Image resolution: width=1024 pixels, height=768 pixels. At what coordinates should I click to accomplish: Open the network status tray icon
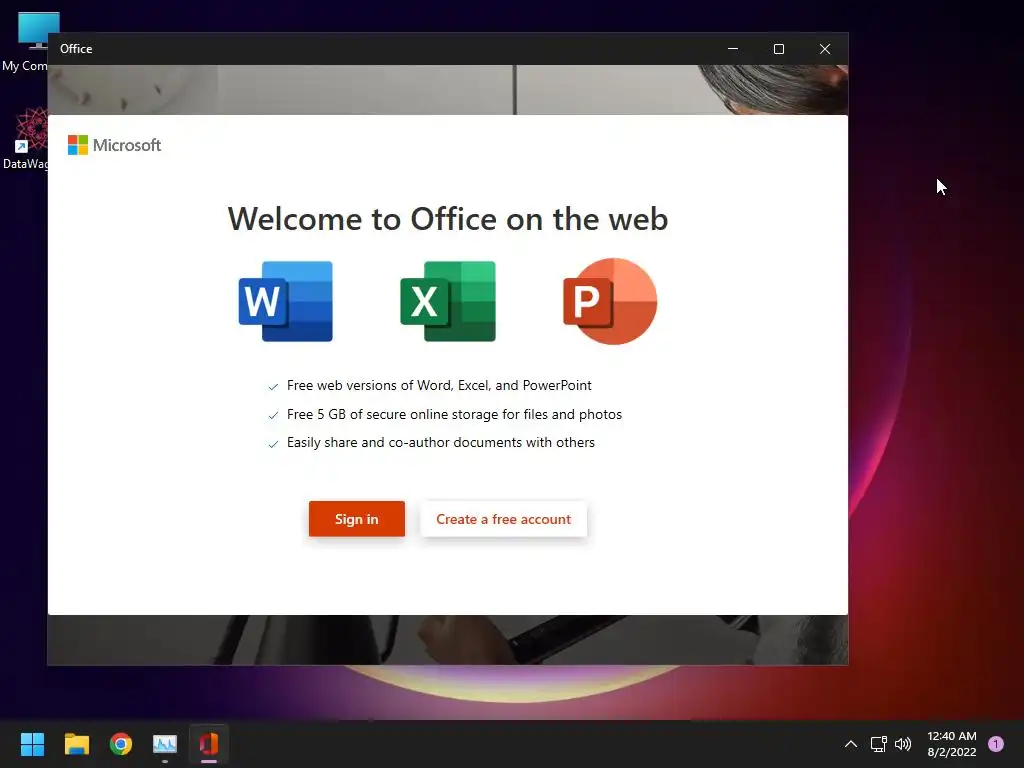(x=878, y=744)
